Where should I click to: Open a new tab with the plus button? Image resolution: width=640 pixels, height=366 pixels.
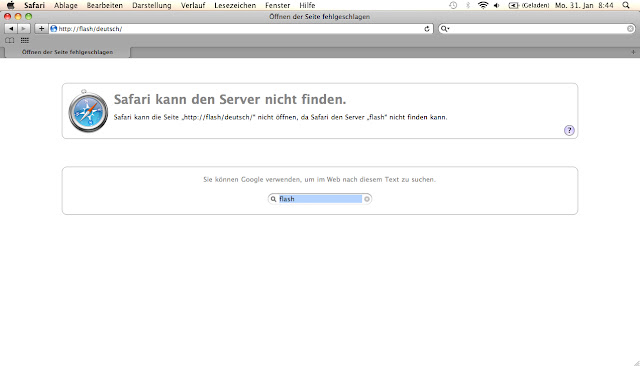(633, 52)
